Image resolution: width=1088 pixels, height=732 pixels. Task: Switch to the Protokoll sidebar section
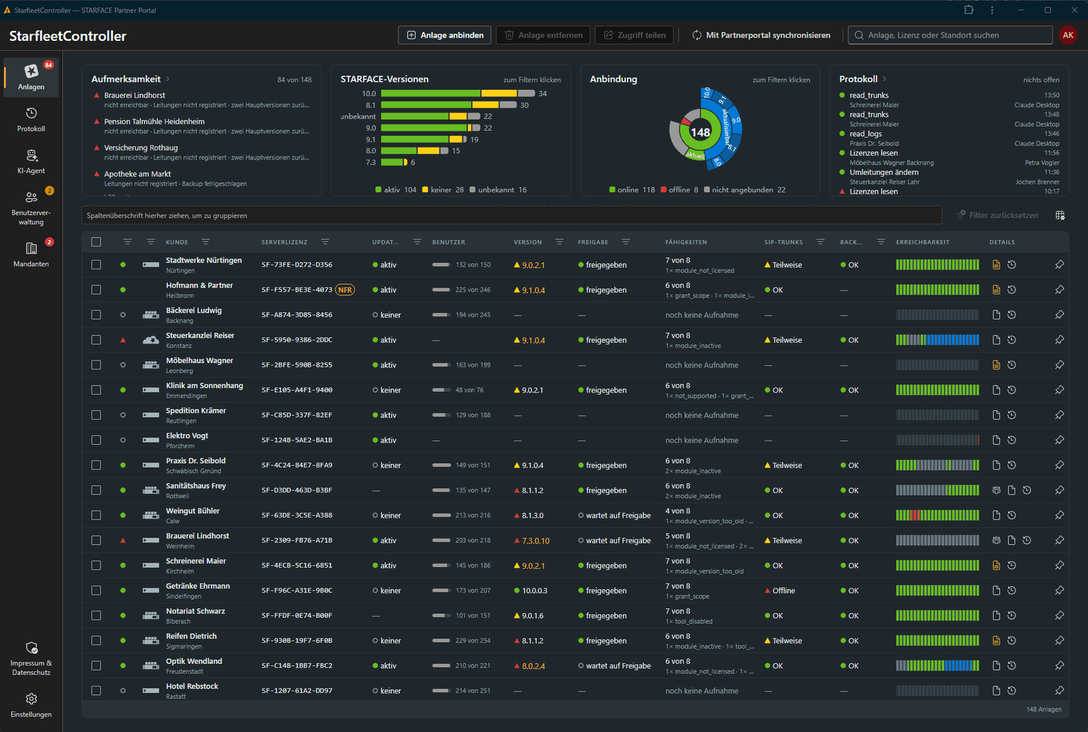[31, 119]
